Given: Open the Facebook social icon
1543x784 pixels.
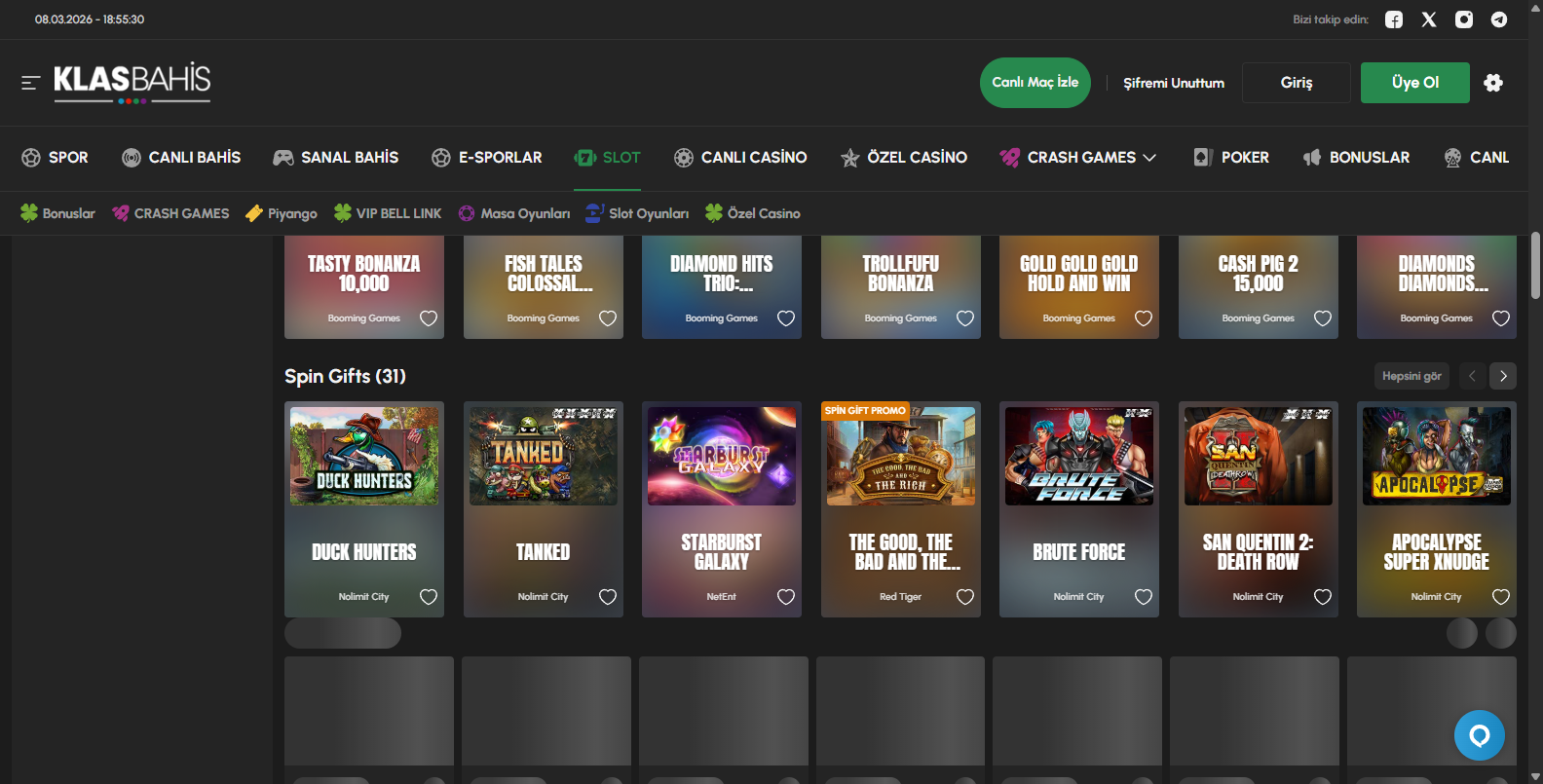Looking at the screenshot, I should 1394,19.
